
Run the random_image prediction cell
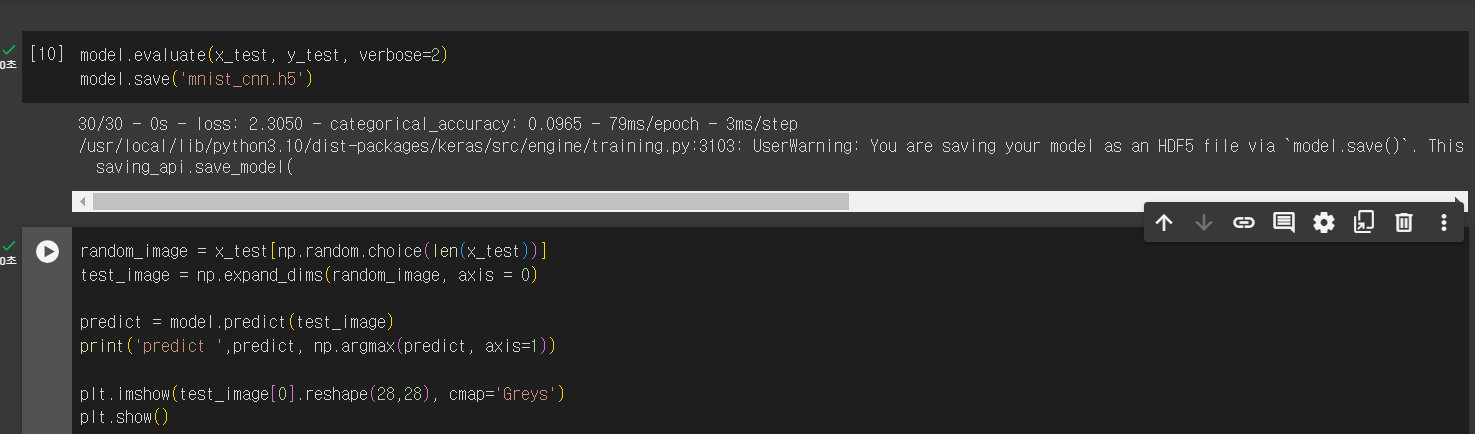[47, 251]
